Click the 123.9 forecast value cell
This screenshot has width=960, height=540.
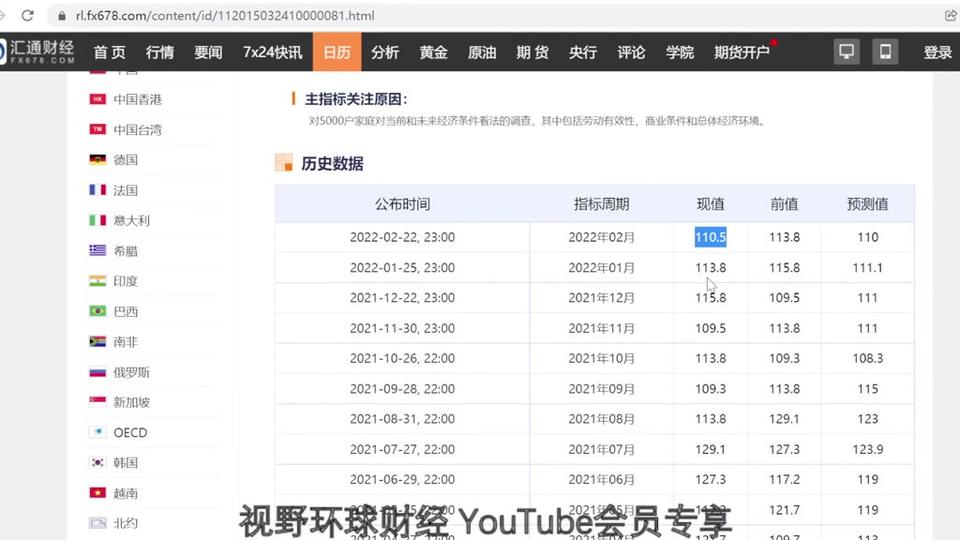868,449
